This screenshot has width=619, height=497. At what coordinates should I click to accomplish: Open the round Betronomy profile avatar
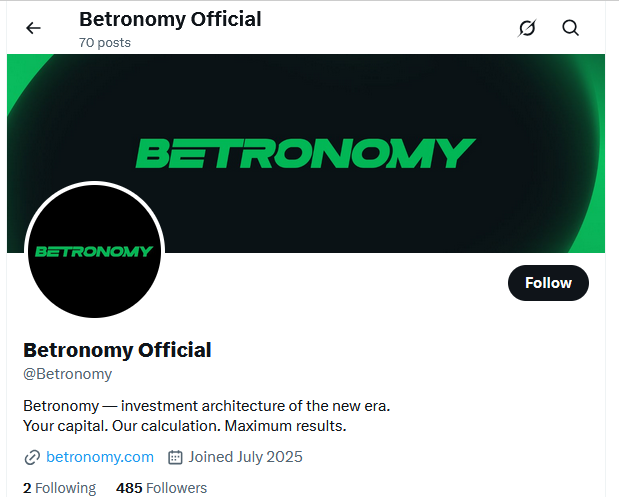94,250
